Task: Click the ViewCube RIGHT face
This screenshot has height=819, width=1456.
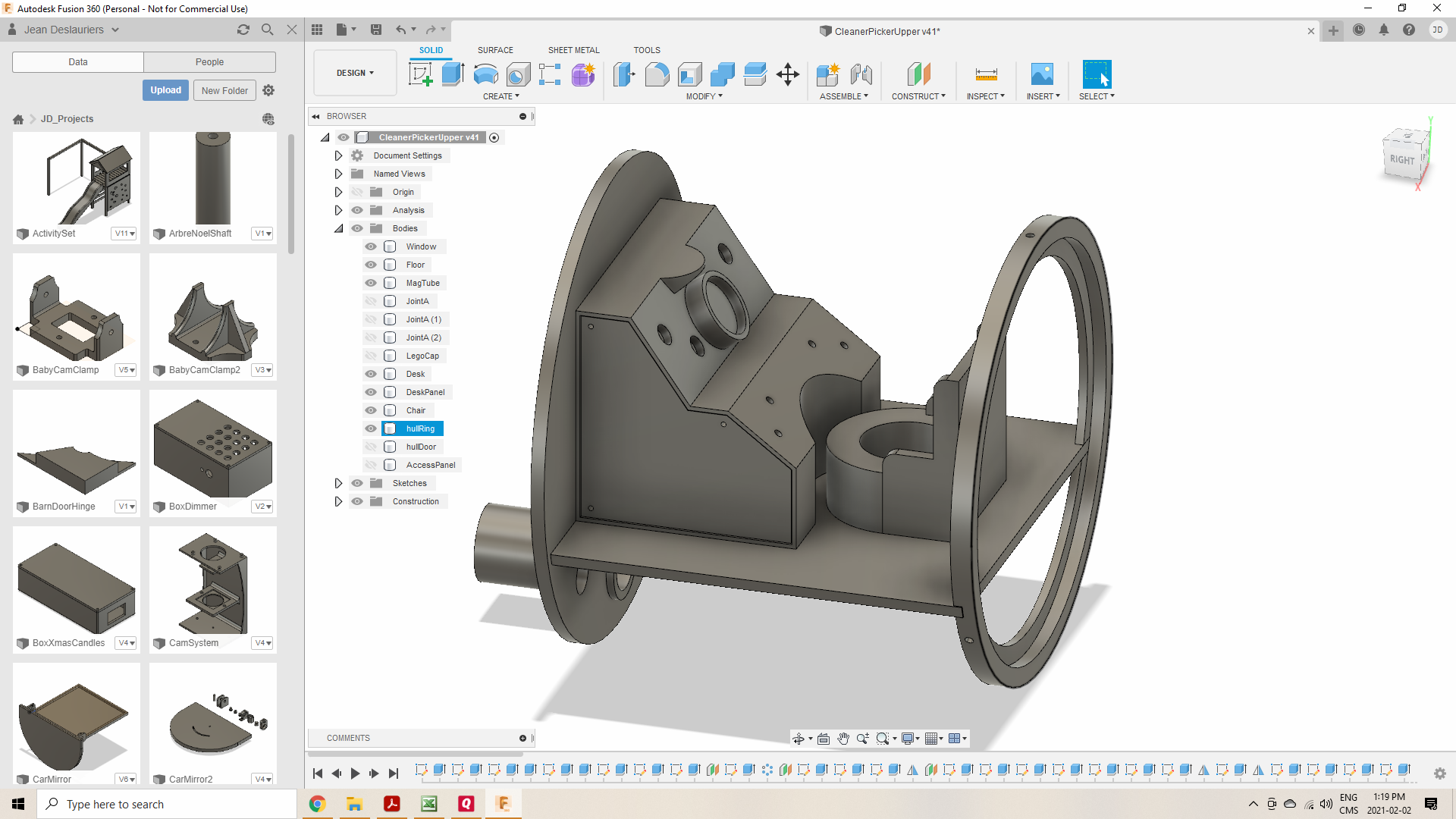Action: pos(1401,159)
